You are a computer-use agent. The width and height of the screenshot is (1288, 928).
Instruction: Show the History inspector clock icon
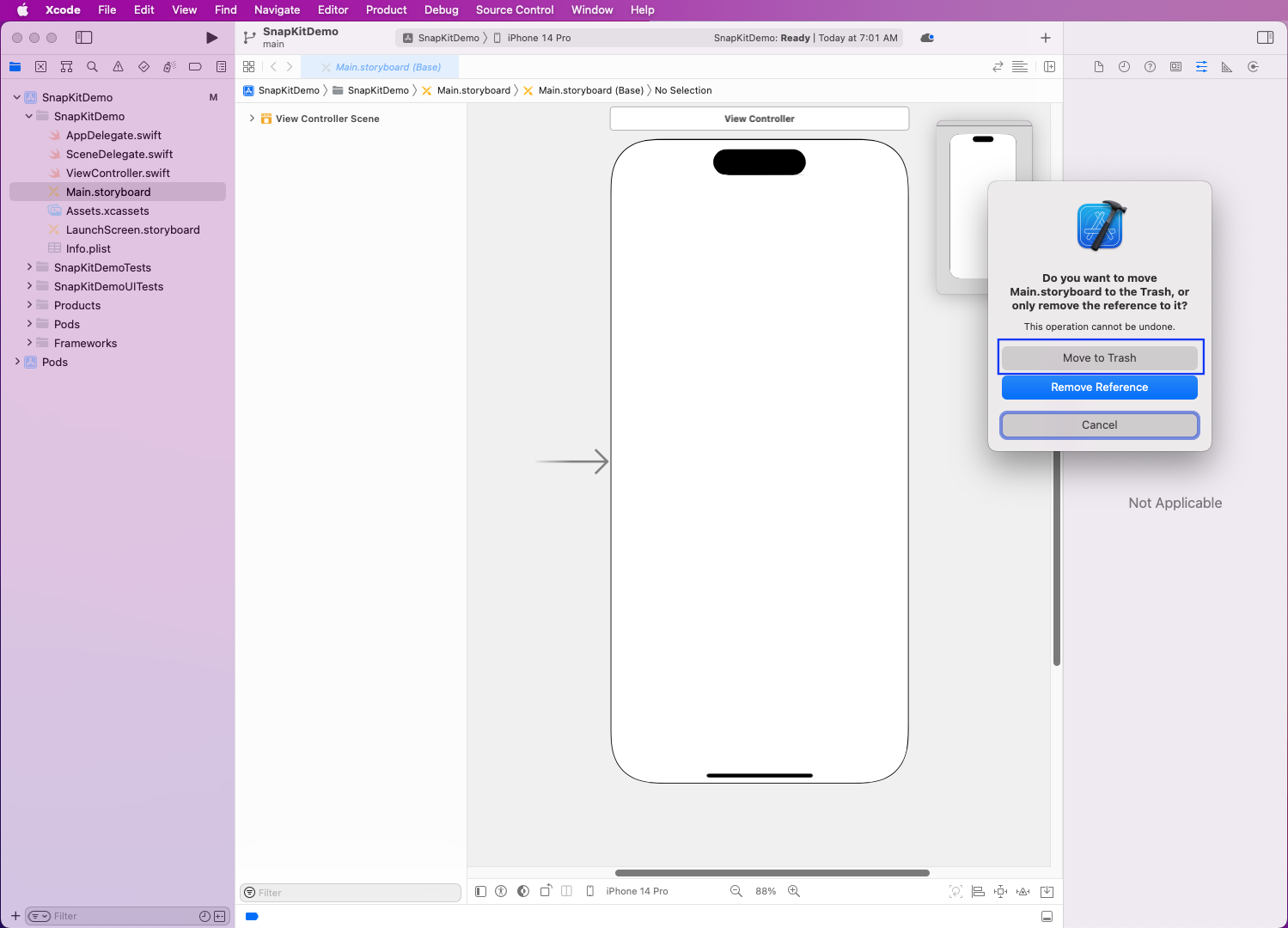[x=1124, y=67]
